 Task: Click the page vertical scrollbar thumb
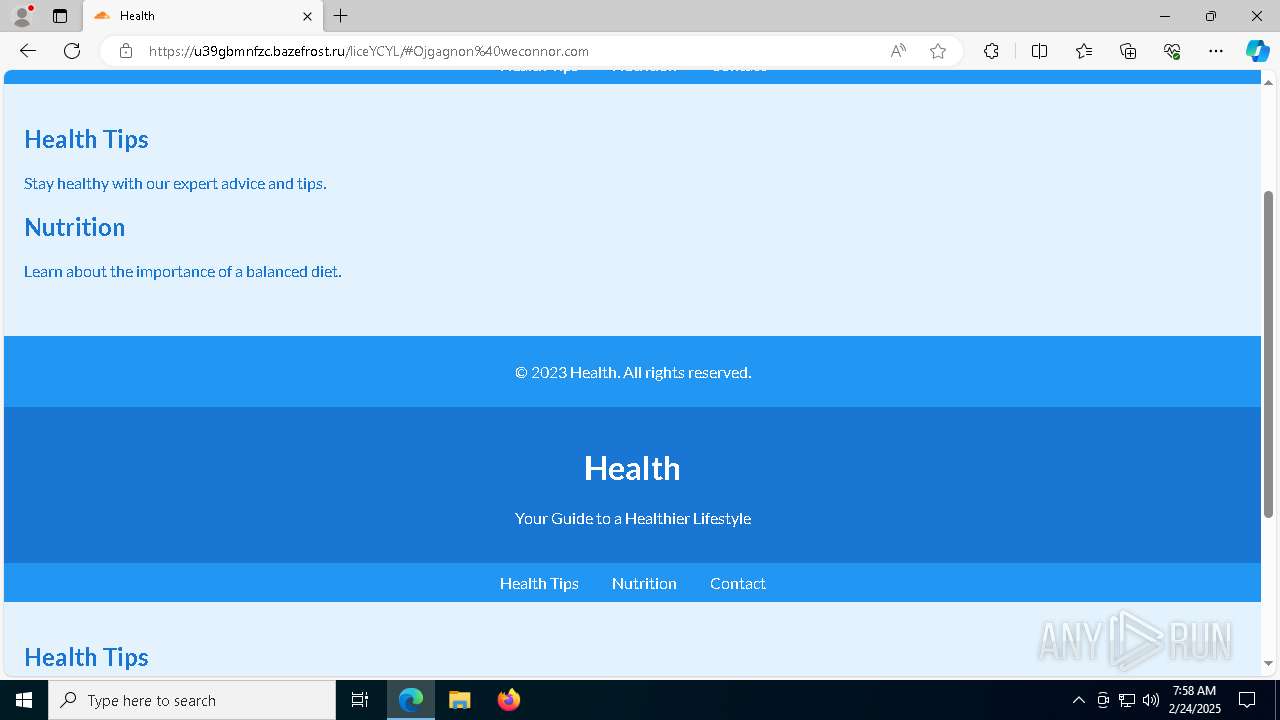click(1269, 354)
